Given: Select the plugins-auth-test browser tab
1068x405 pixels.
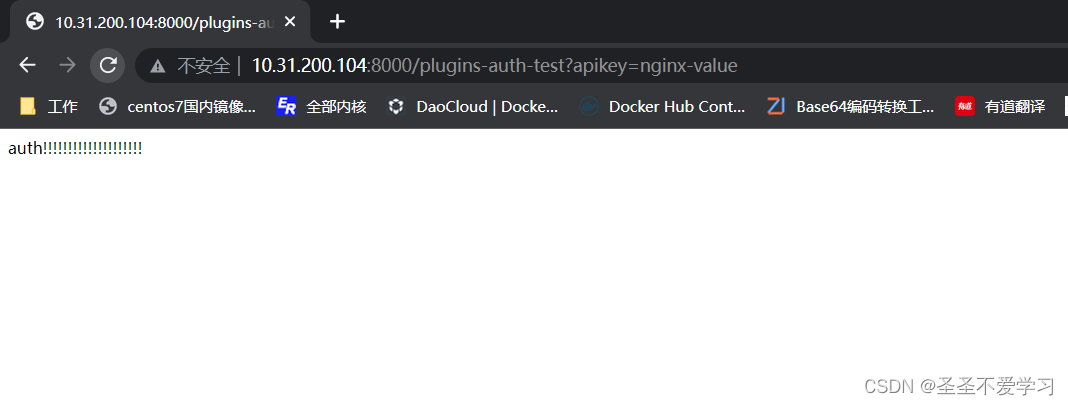Looking at the screenshot, I should point(161,22).
